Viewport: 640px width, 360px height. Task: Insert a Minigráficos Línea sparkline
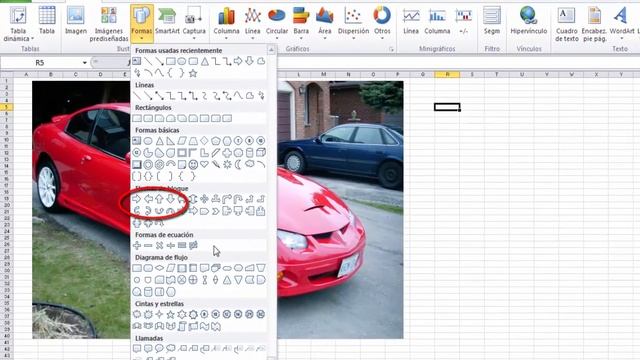(411, 20)
